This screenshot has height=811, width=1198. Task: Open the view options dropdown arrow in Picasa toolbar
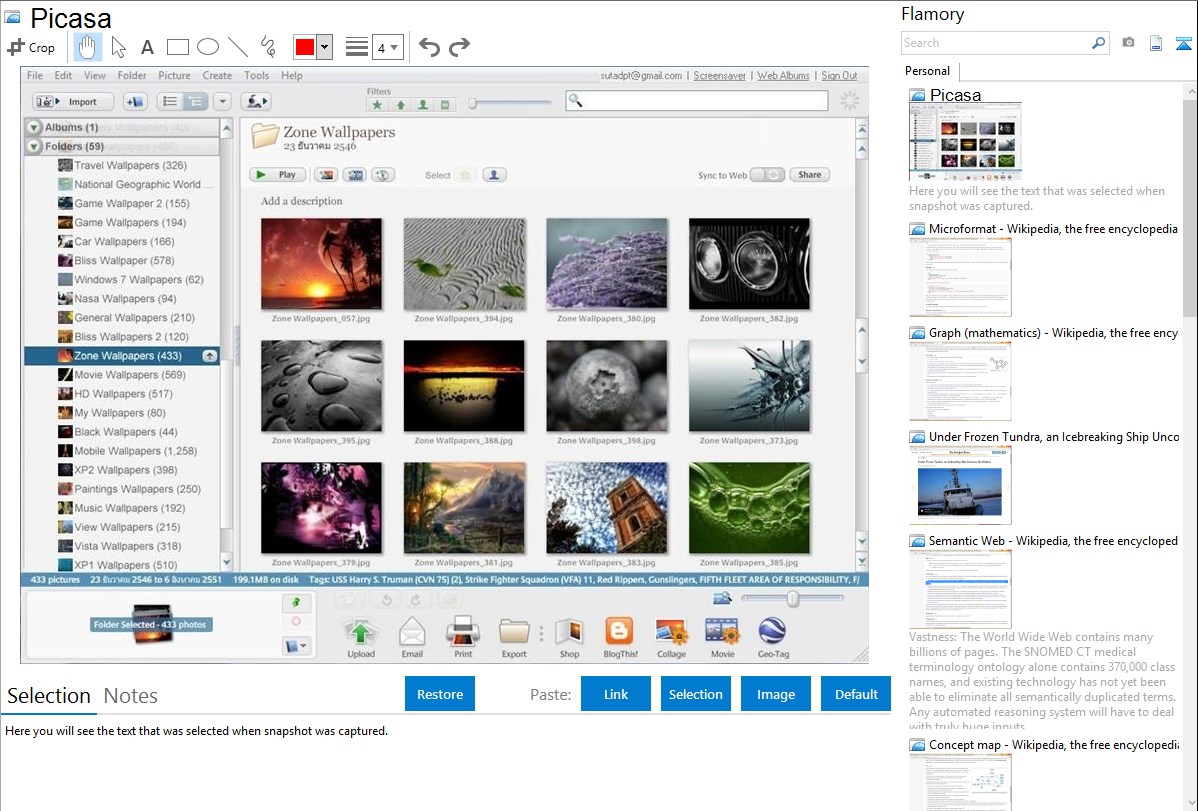point(222,102)
